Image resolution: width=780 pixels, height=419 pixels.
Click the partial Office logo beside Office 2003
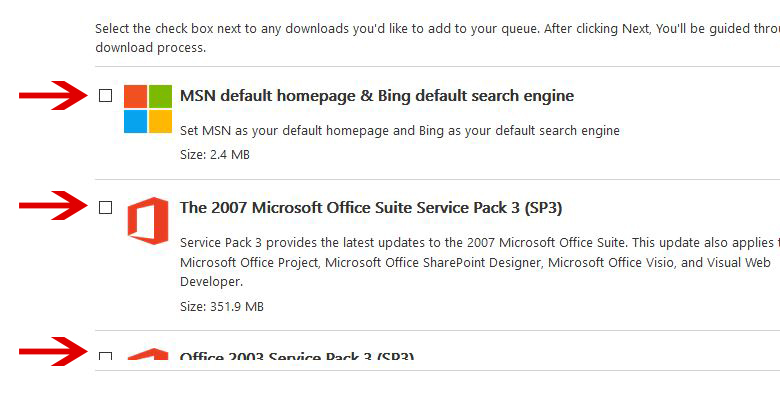148,357
